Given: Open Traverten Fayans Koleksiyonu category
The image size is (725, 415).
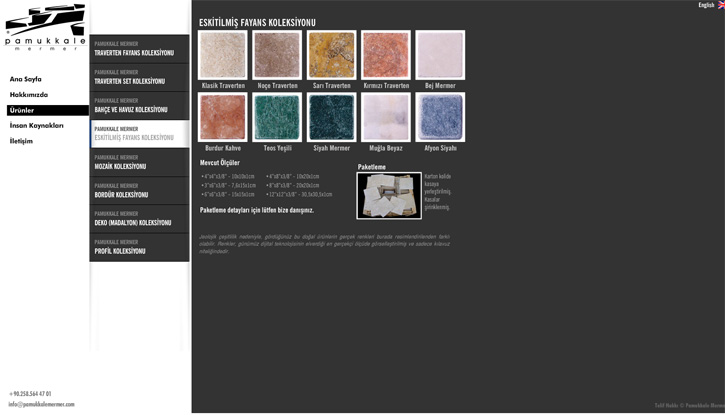Looking at the screenshot, I should (139, 49).
